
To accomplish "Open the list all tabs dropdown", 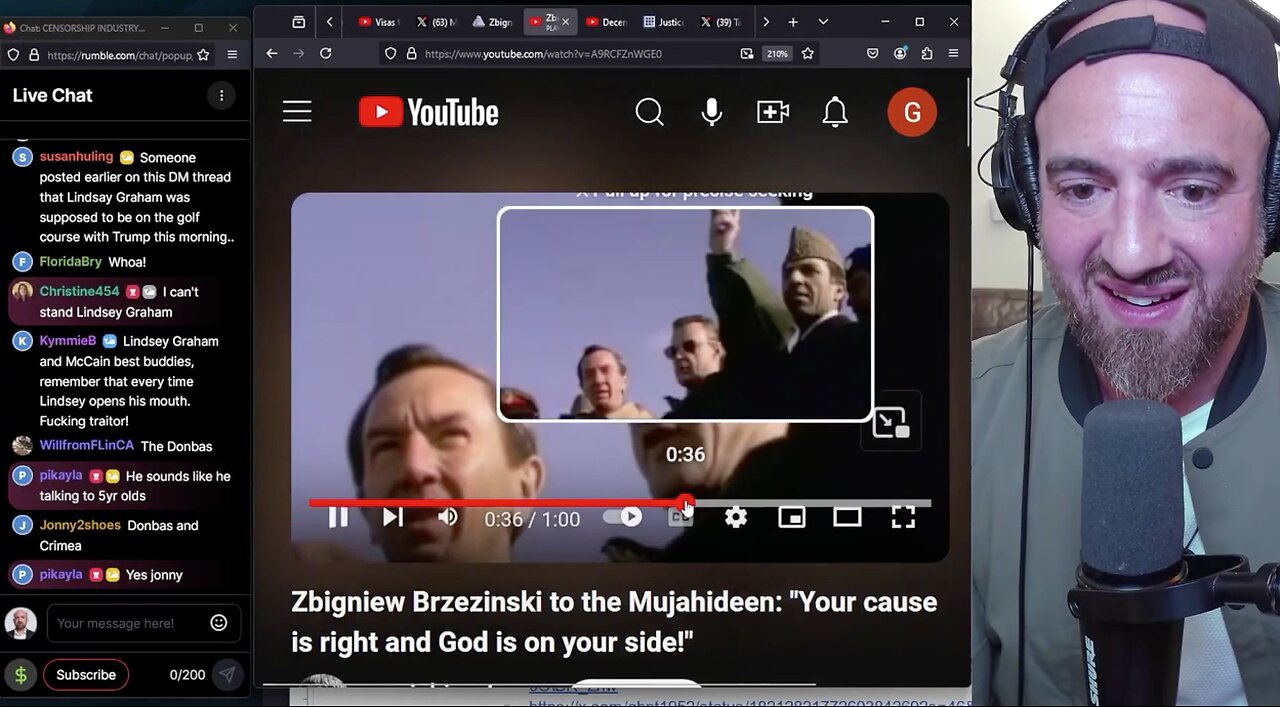I will [823, 22].
